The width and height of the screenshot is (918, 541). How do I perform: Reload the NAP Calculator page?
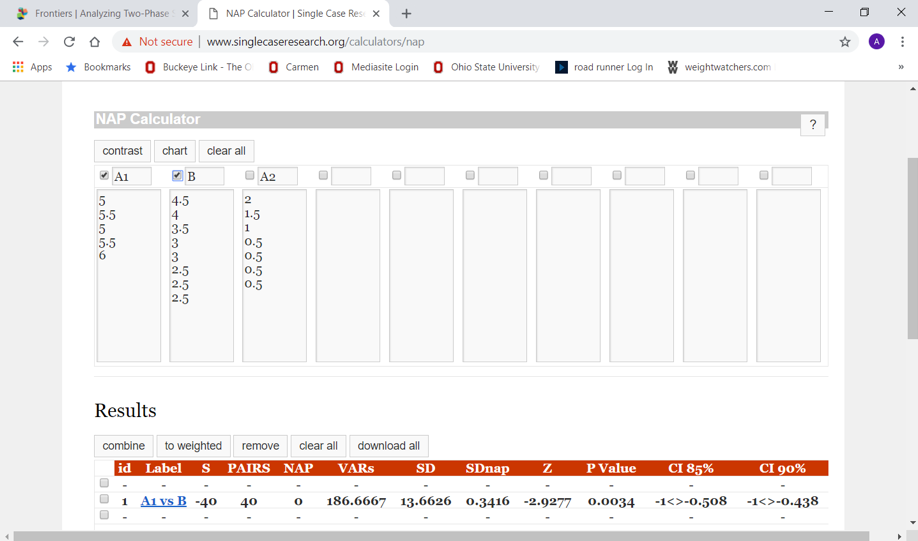69,42
